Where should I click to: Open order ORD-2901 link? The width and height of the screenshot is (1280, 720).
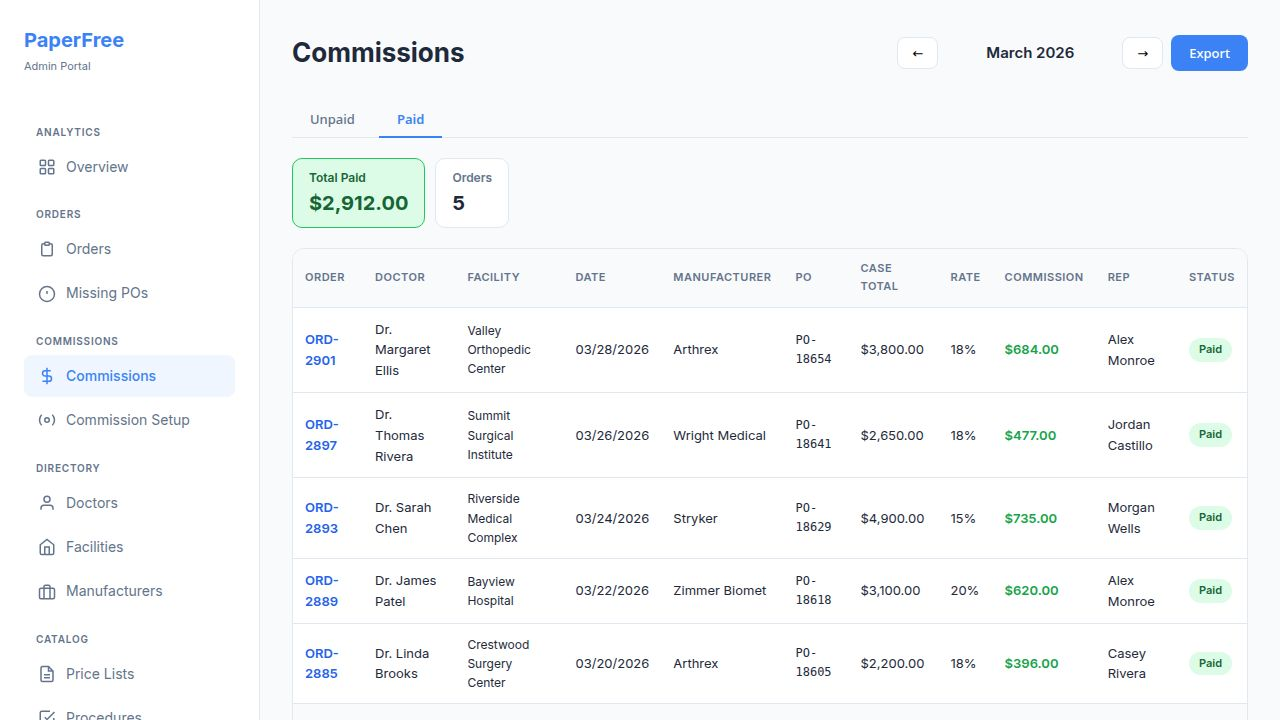[x=321, y=350]
